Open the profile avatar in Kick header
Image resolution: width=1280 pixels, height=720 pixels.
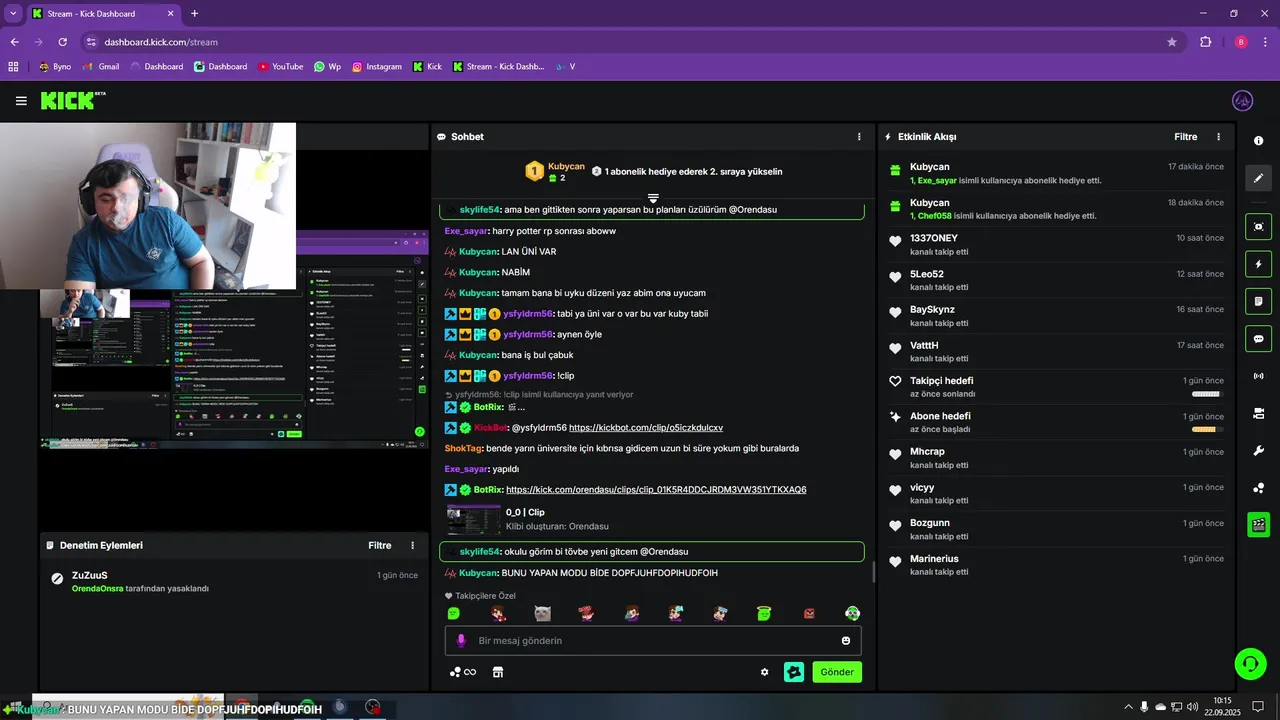pyautogui.click(x=1243, y=101)
